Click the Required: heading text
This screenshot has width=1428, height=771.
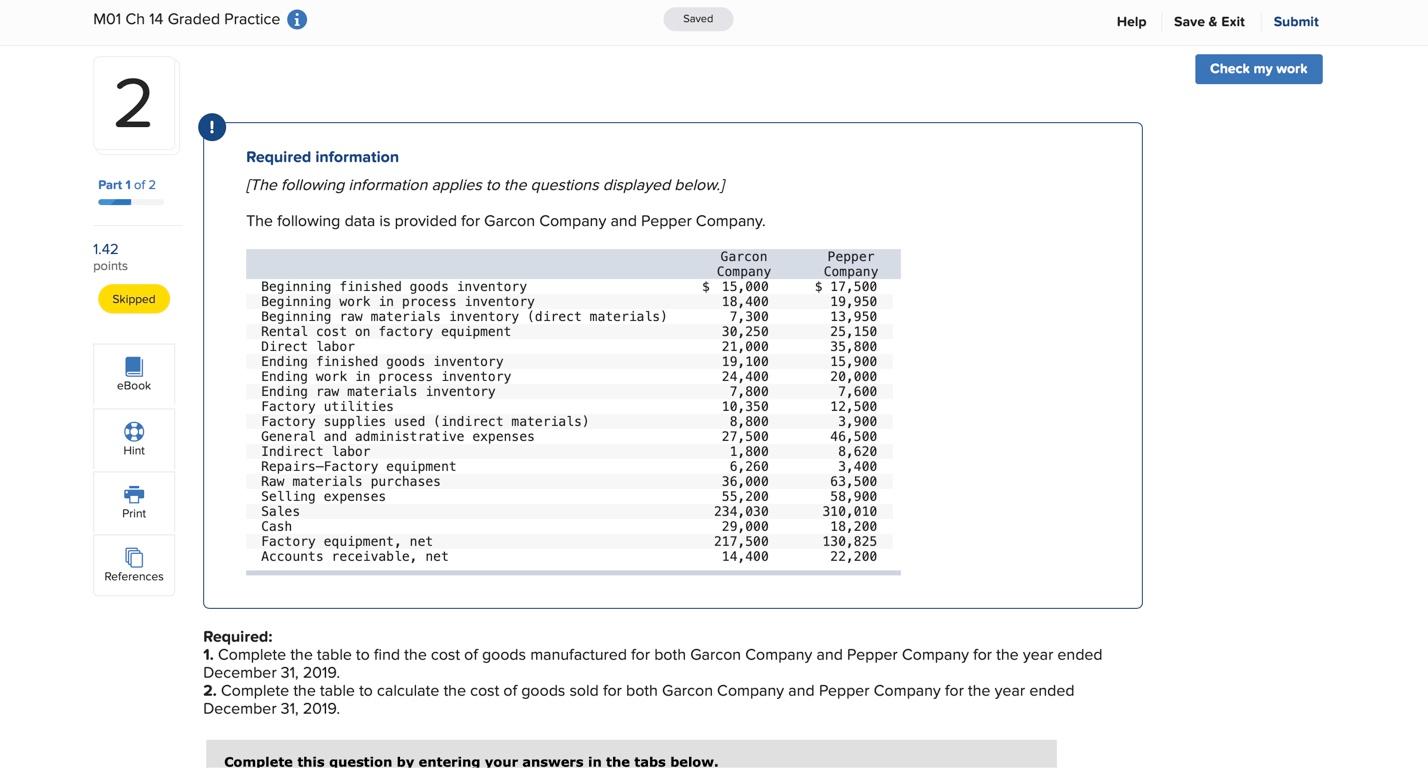point(238,637)
